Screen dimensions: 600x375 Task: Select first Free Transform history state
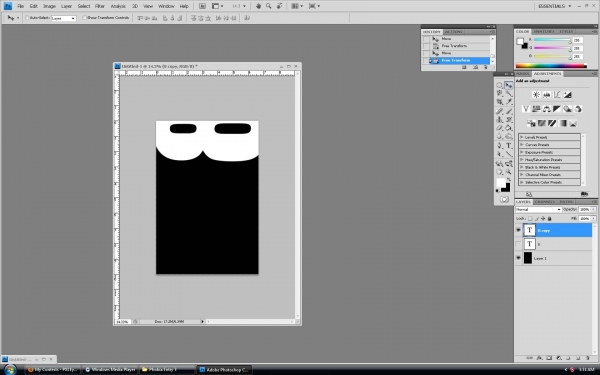[456, 46]
